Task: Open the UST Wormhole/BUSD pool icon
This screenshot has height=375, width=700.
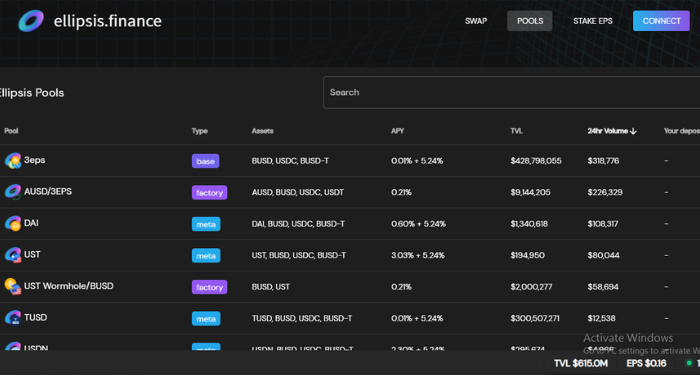Action: click(x=12, y=287)
